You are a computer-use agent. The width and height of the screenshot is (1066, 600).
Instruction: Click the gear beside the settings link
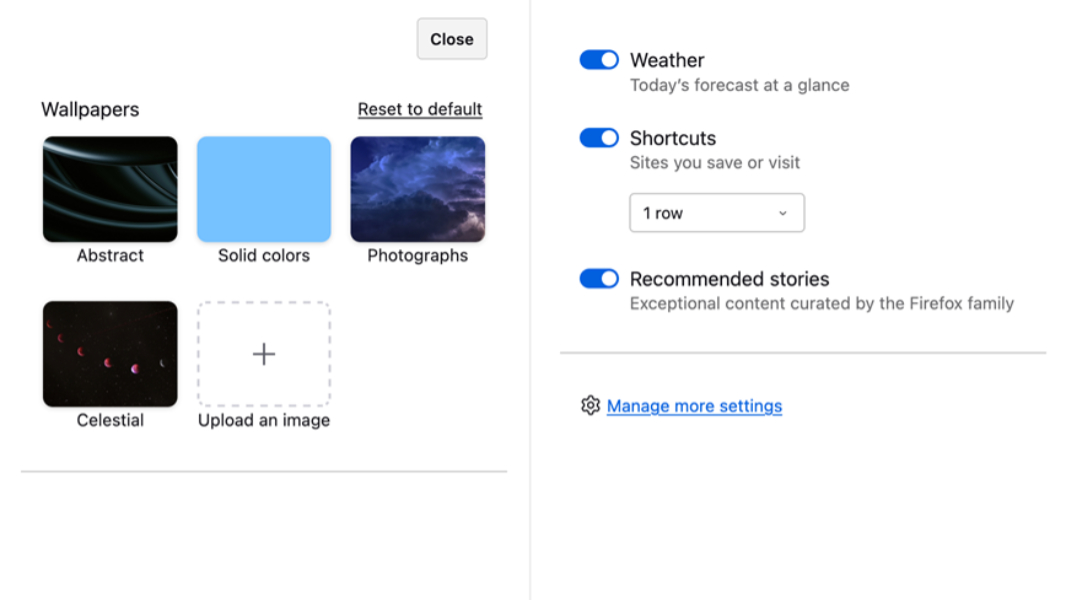590,404
